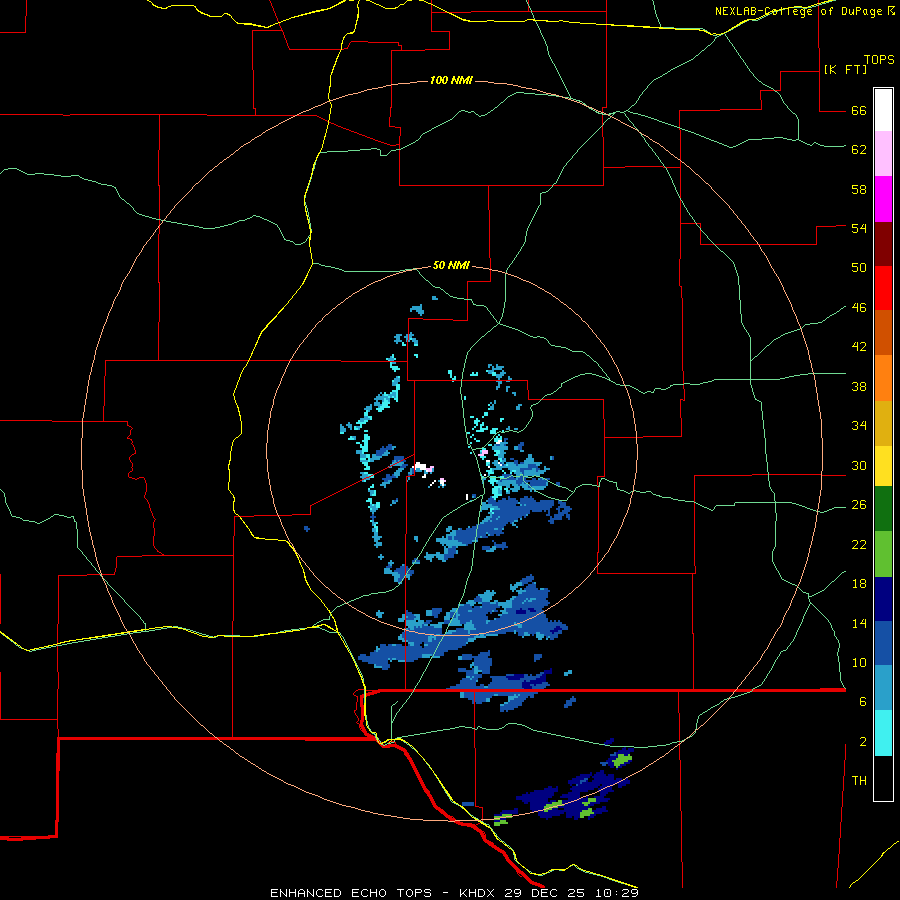Click the legend value 50
The image size is (900, 900).
859,268
